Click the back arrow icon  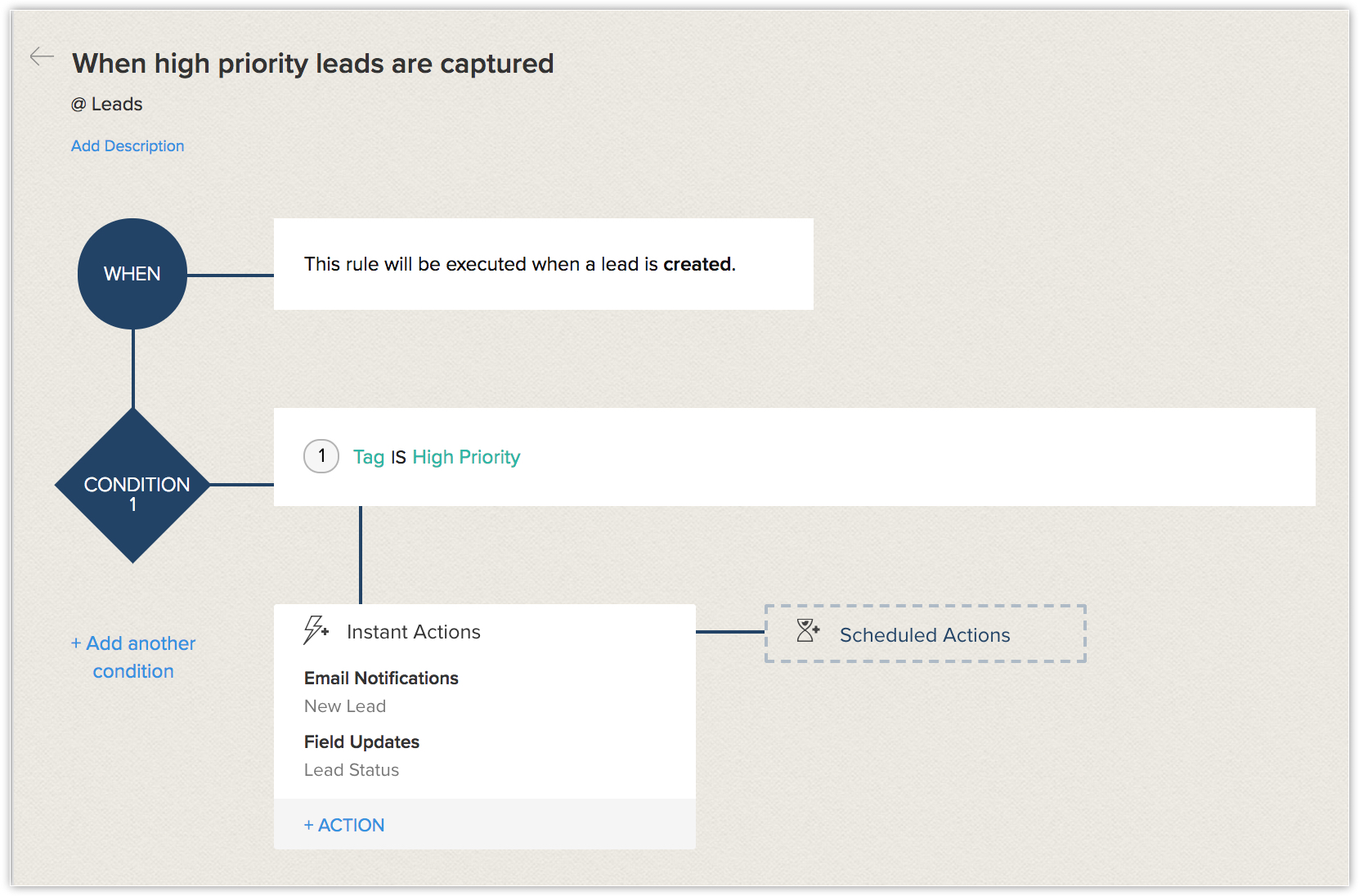[x=42, y=56]
